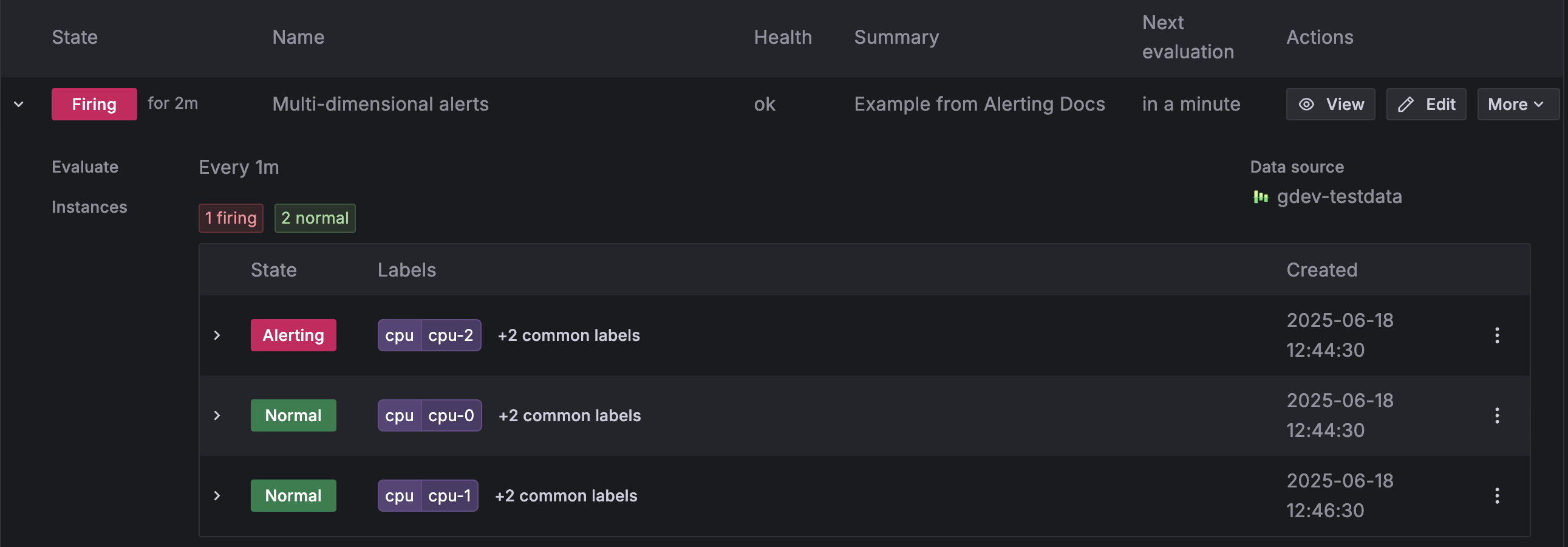Viewport: 1568px width, 547px height.
Task: Toggle the 1 firing instances filter
Action: pyautogui.click(x=231, y=218)
